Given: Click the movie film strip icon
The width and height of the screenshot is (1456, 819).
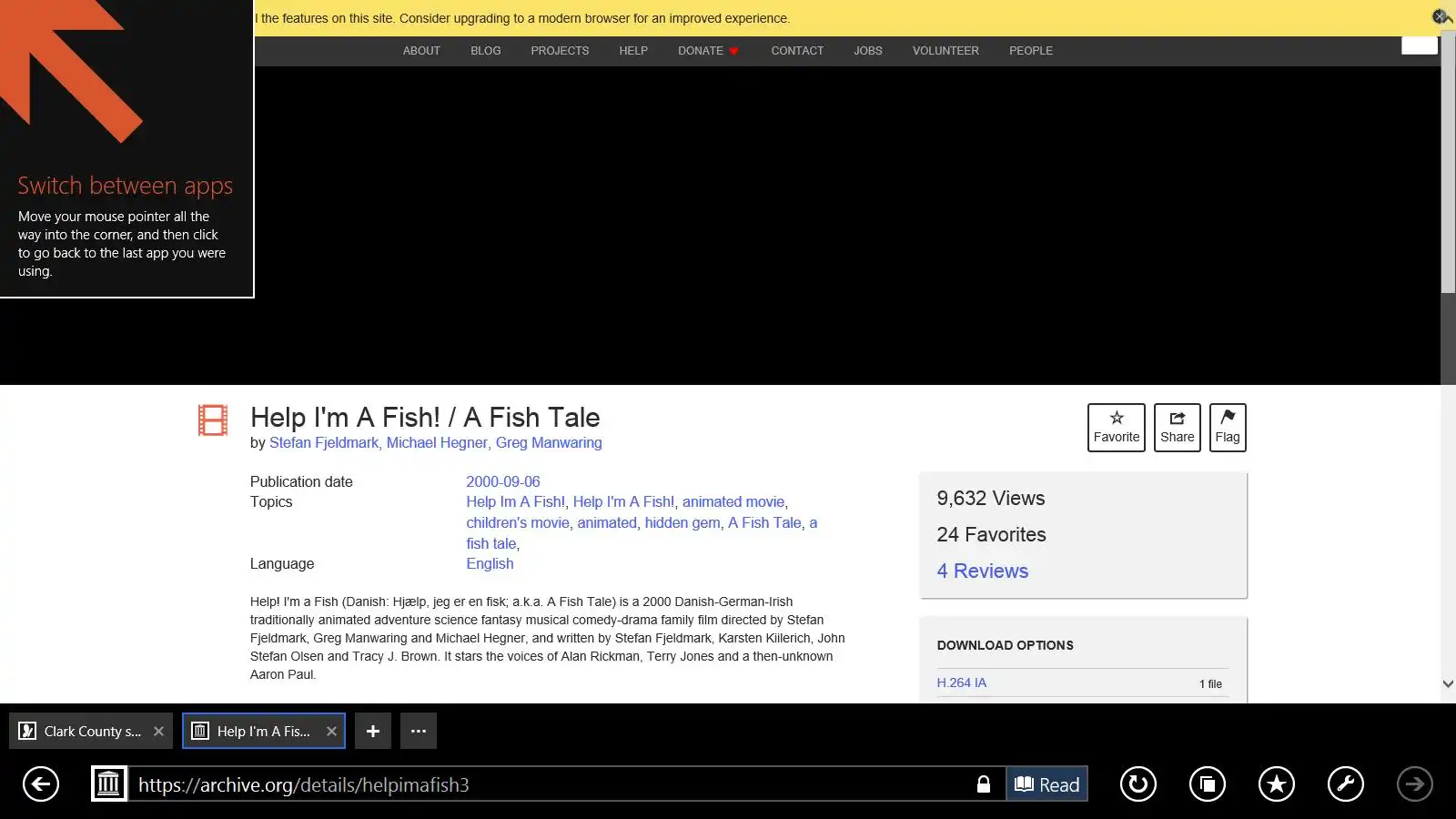Looking at the screenshot, I should 213,420.
